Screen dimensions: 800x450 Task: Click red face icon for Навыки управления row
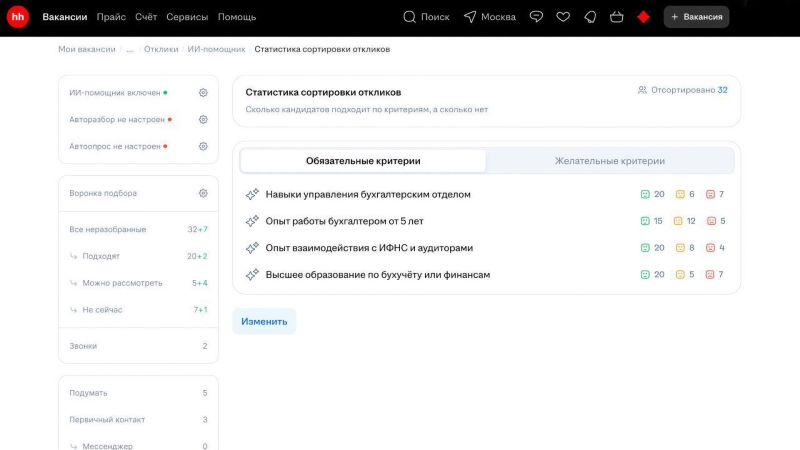710,194
